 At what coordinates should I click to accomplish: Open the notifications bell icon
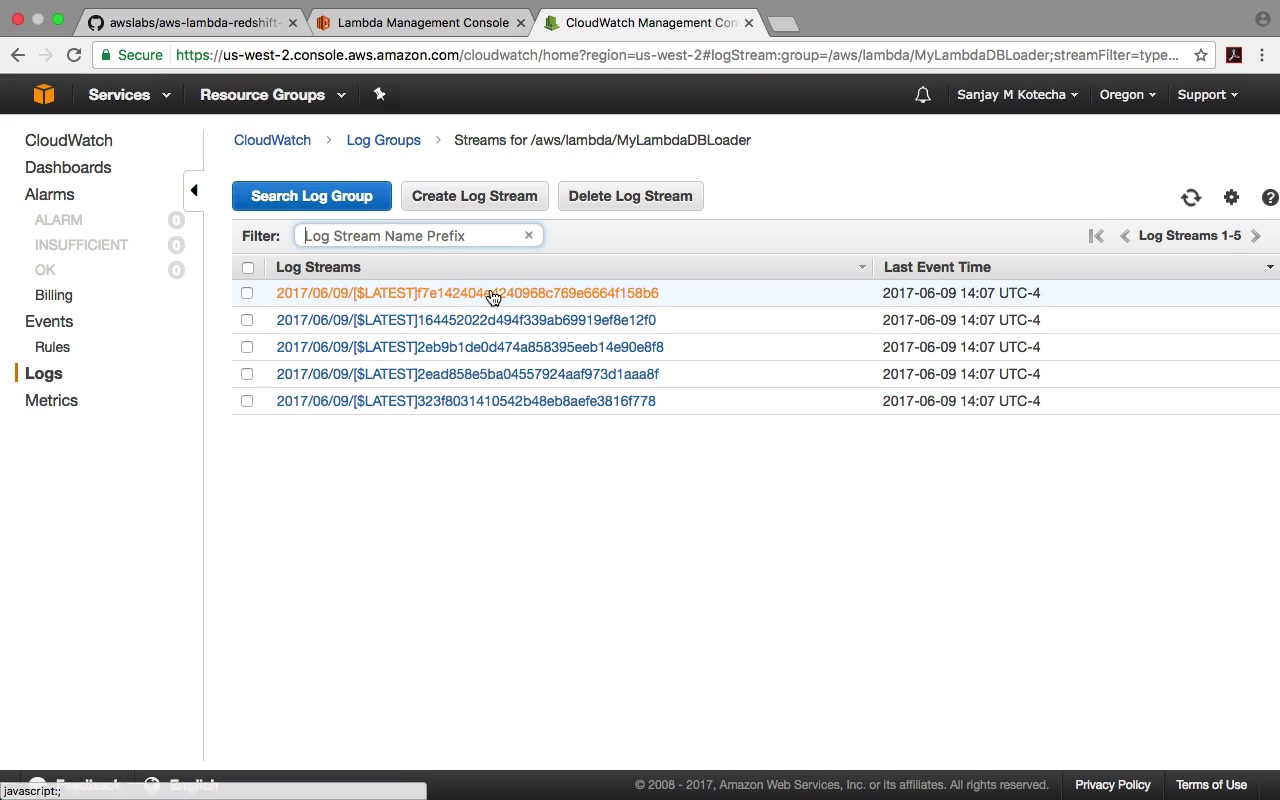tap(923, 94)
